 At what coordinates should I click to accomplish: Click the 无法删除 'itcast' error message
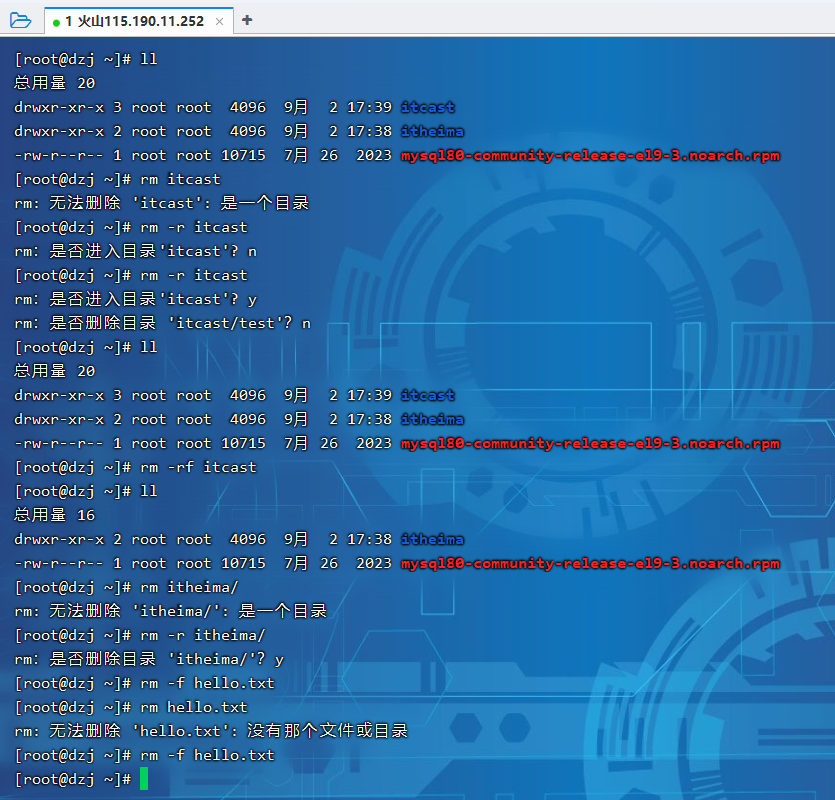162,203
